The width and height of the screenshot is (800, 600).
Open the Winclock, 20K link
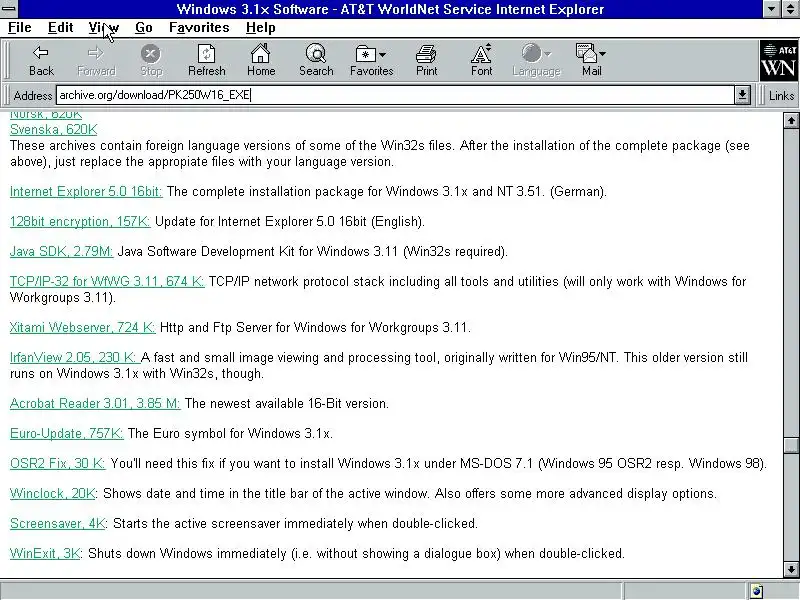[53, 493]
